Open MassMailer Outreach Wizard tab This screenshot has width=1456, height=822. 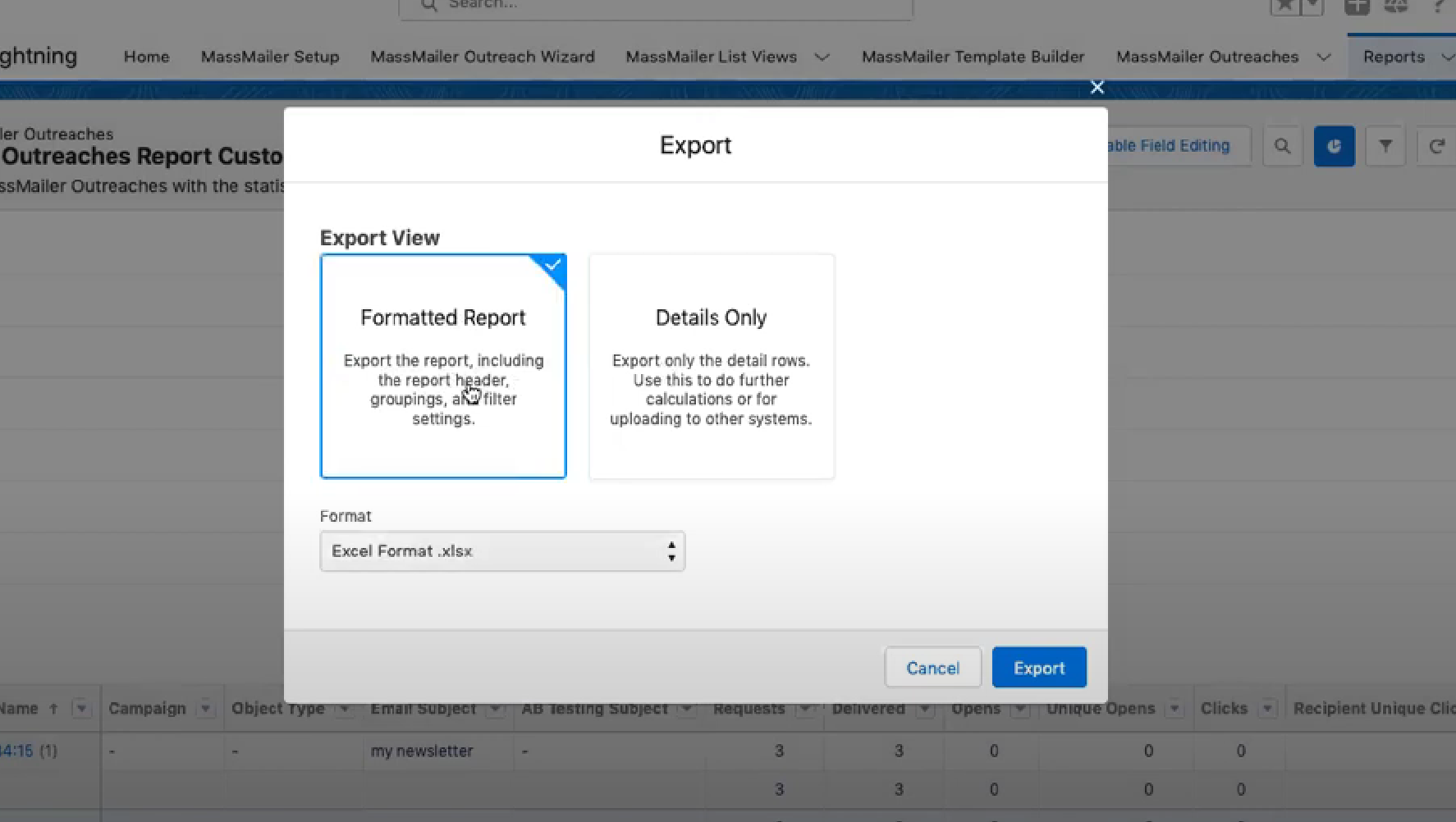pyautogui.click(x=483, y=57)
